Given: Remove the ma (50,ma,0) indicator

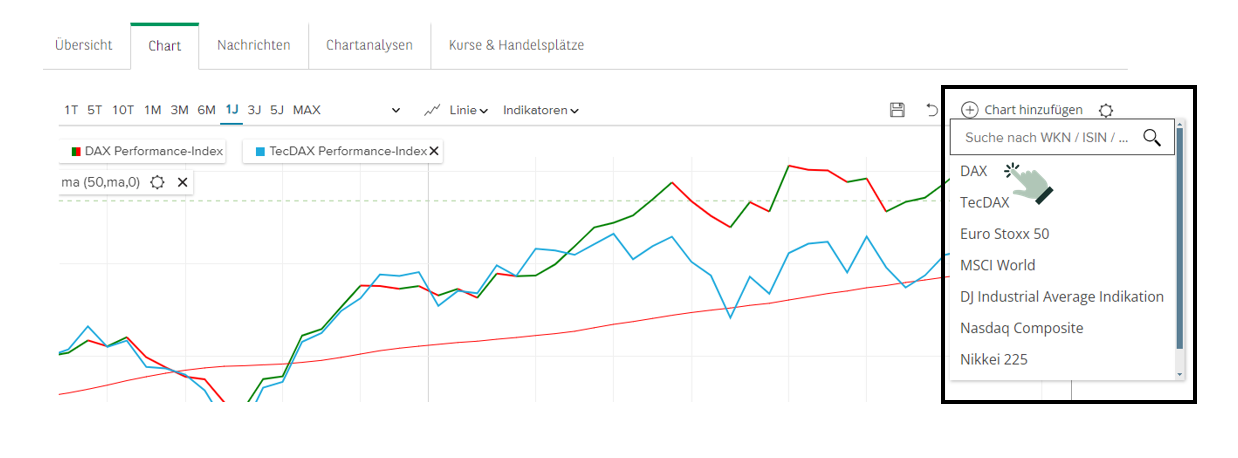Looking at the screenshot, I should coord(182,182).
